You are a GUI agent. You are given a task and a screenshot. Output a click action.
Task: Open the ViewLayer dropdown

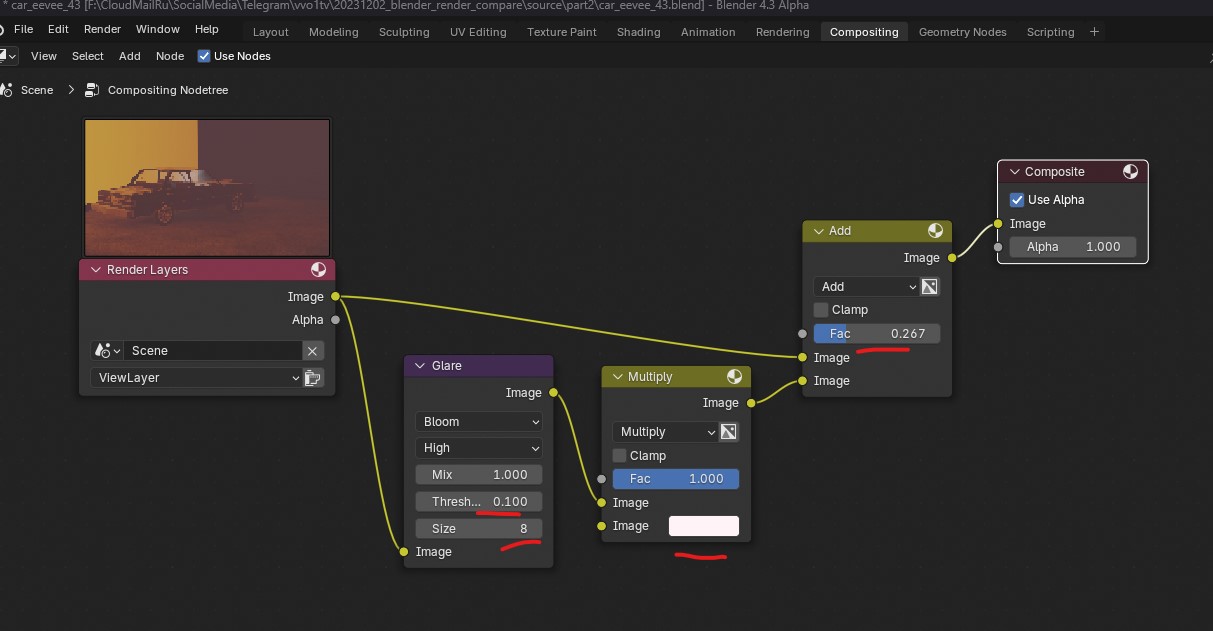(x=196, y=378)
